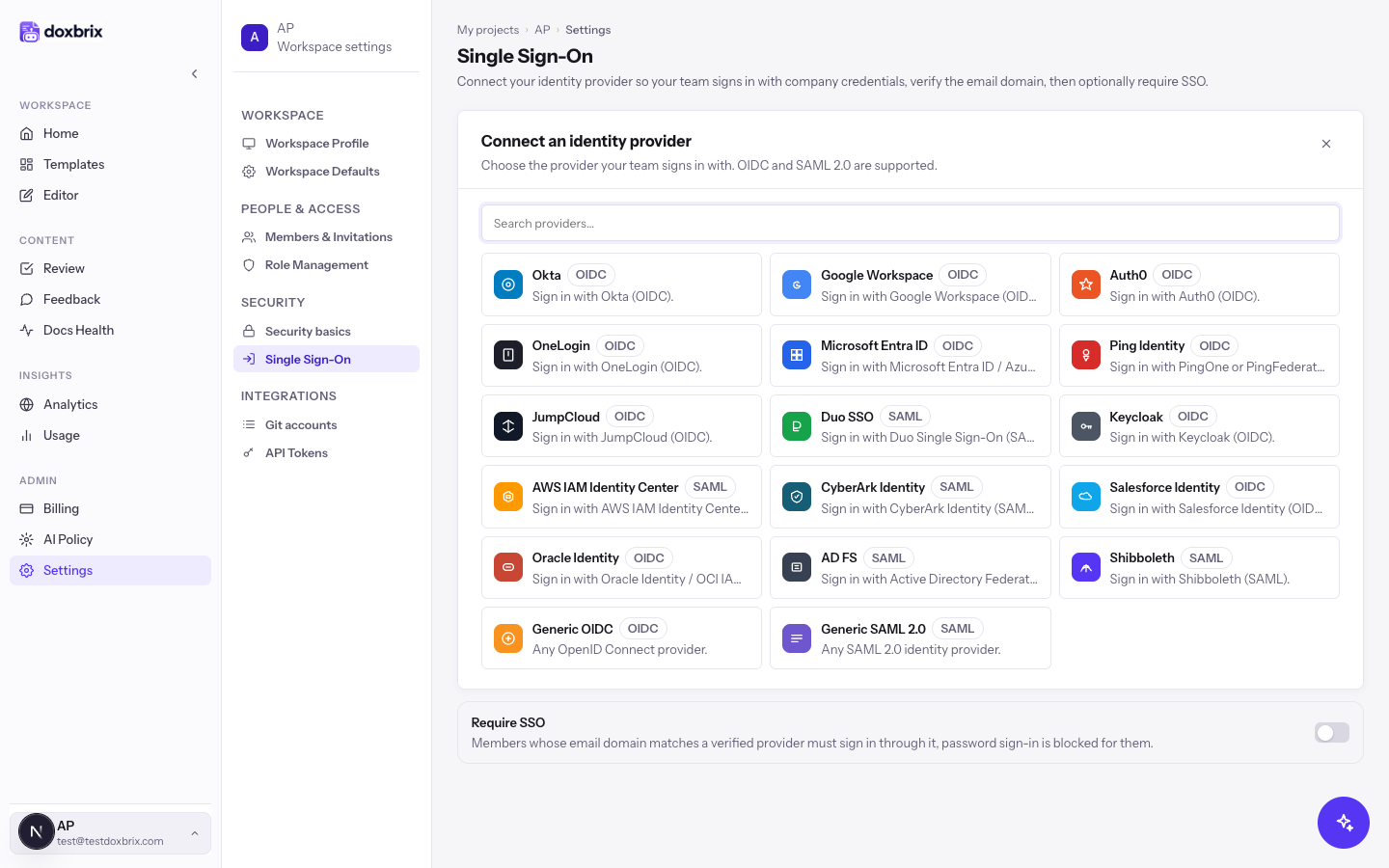The width and height of the screenshot is (1389, 868).
Task: Open Members & Invitations
Action: [x=326, y=236]
